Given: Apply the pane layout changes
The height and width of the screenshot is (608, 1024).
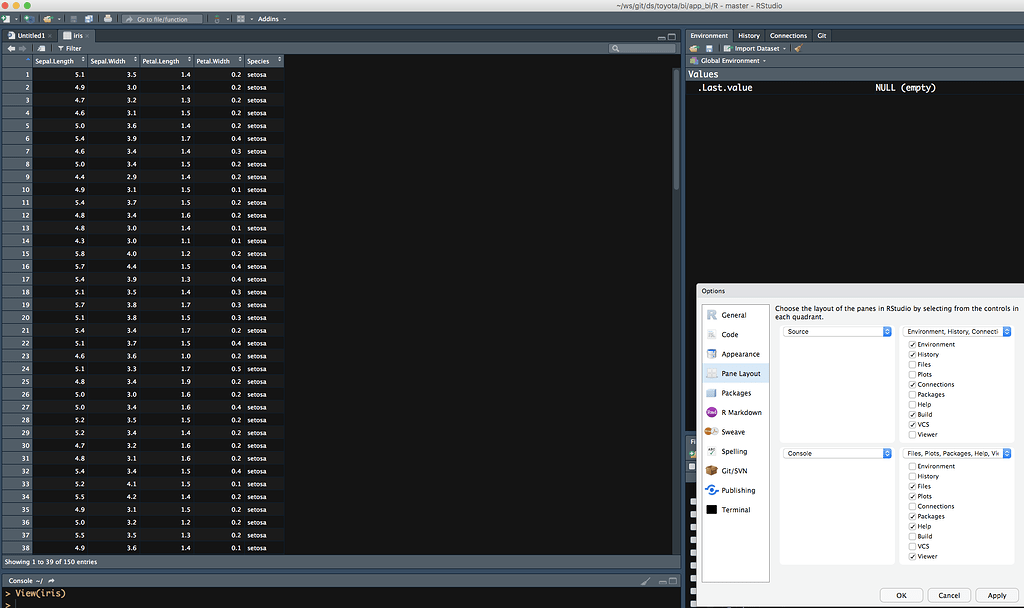Looking at the screenshot, I should tap(996, 595).
